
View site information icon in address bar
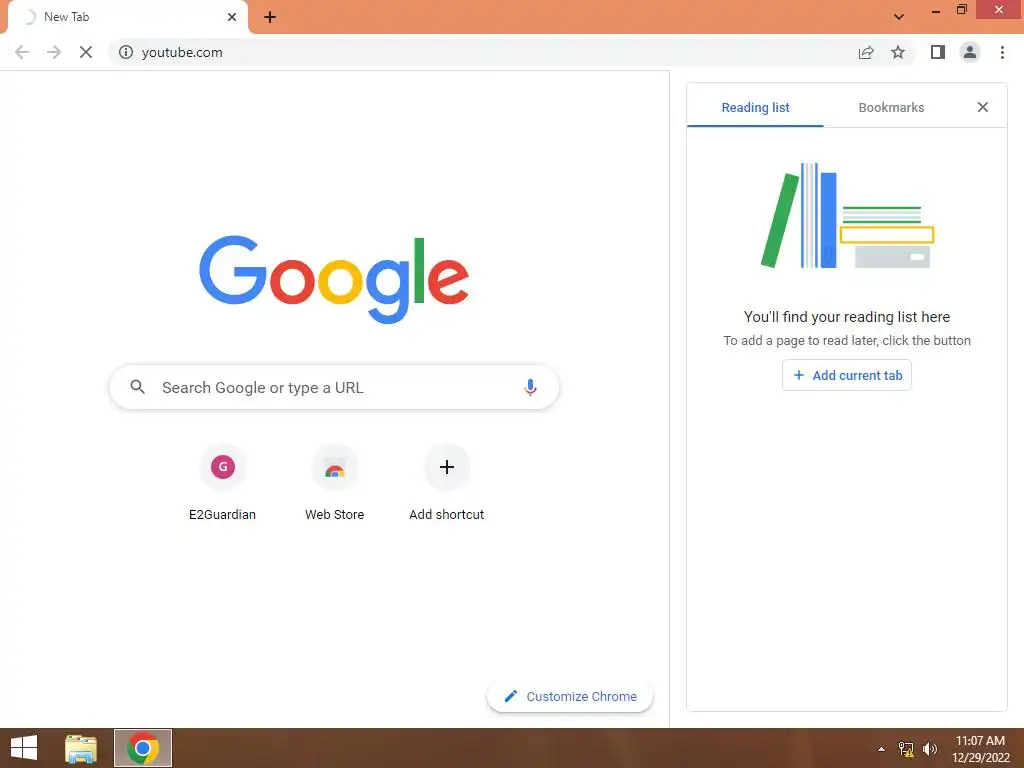click(126, 52)
